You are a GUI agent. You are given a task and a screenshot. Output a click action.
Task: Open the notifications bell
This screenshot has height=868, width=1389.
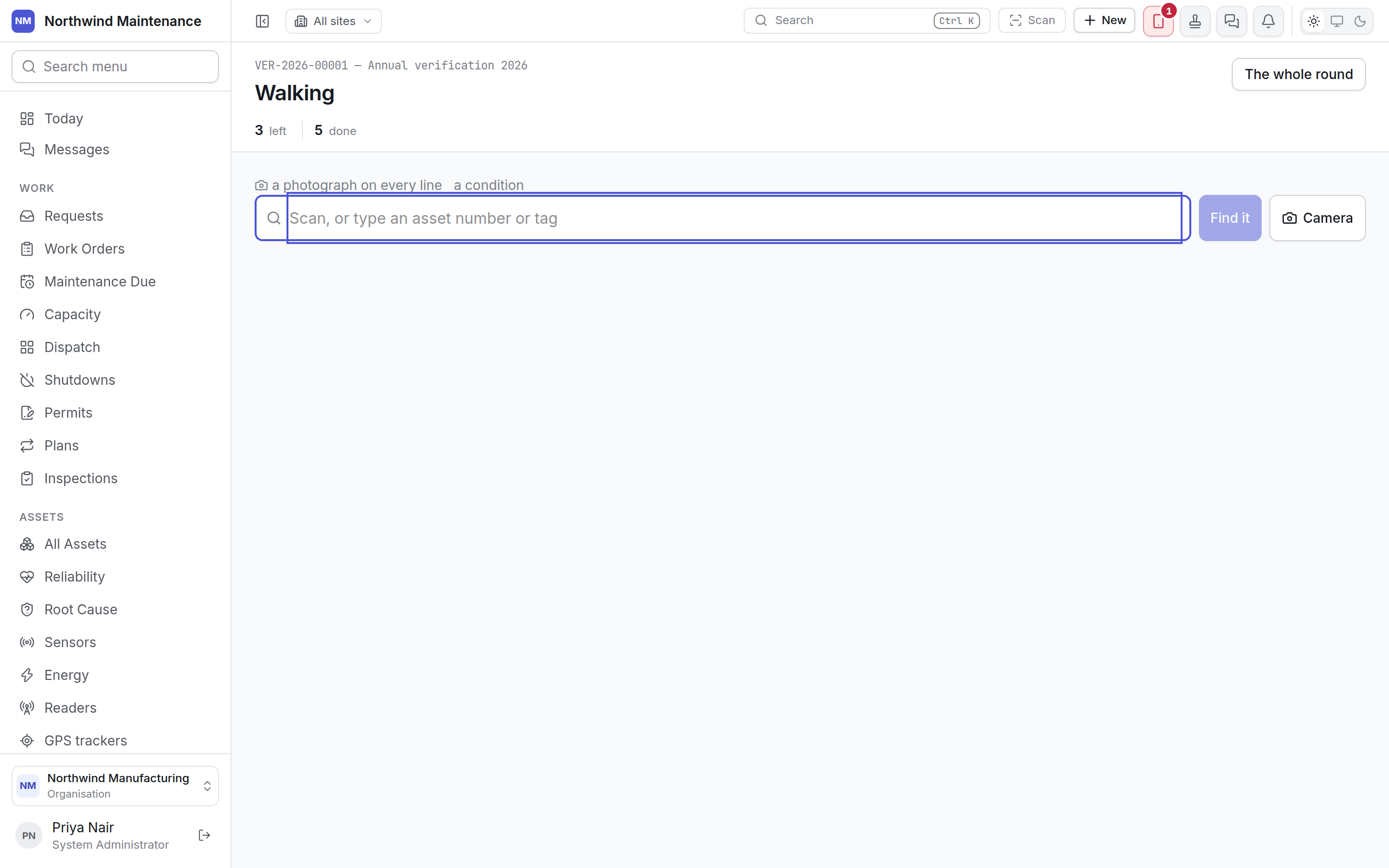tap(1268, 21)
